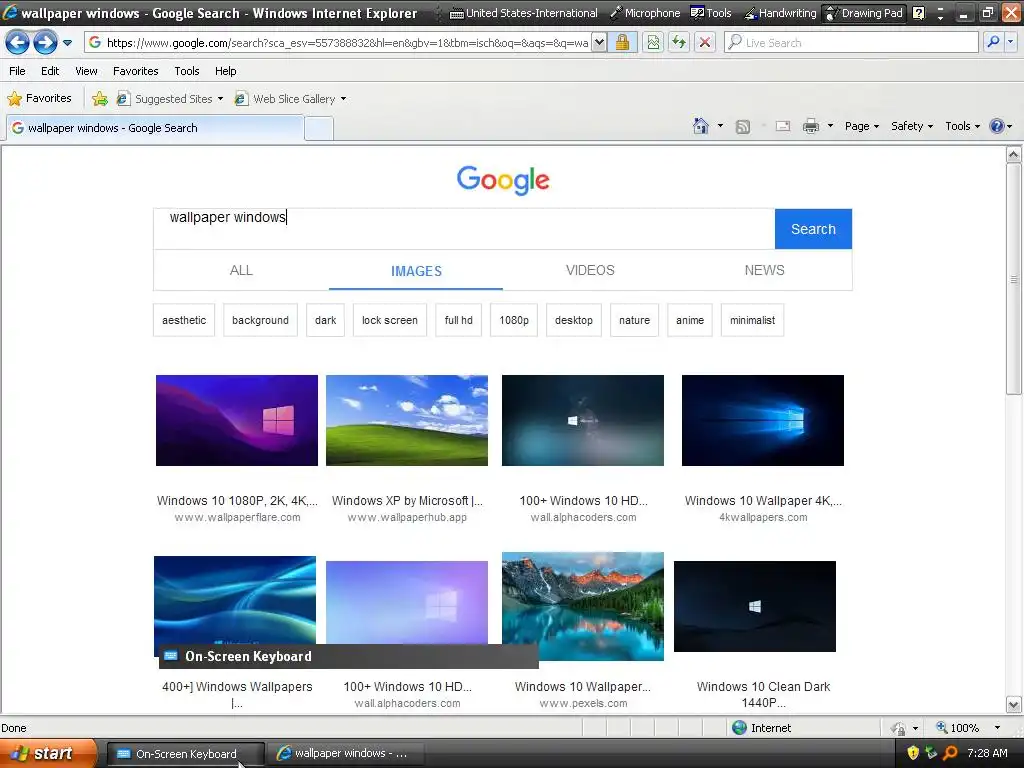
Task: Click the security shield tray icon
Action: 913,753
